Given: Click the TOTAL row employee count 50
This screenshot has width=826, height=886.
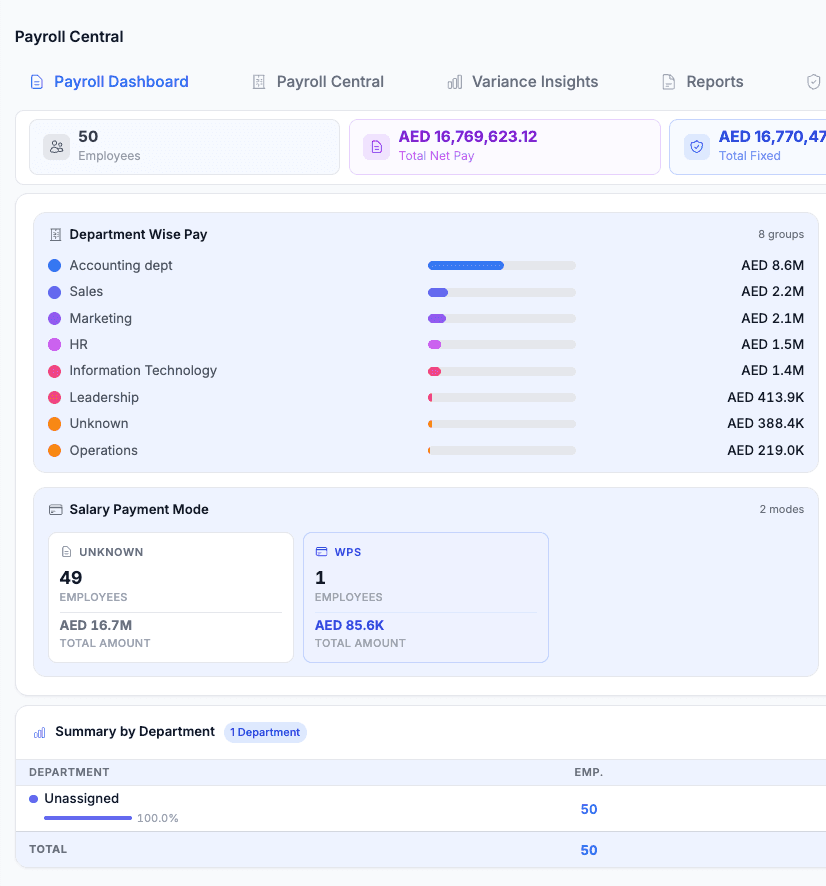Looking at the screenshot, I should tap(589, 850).
